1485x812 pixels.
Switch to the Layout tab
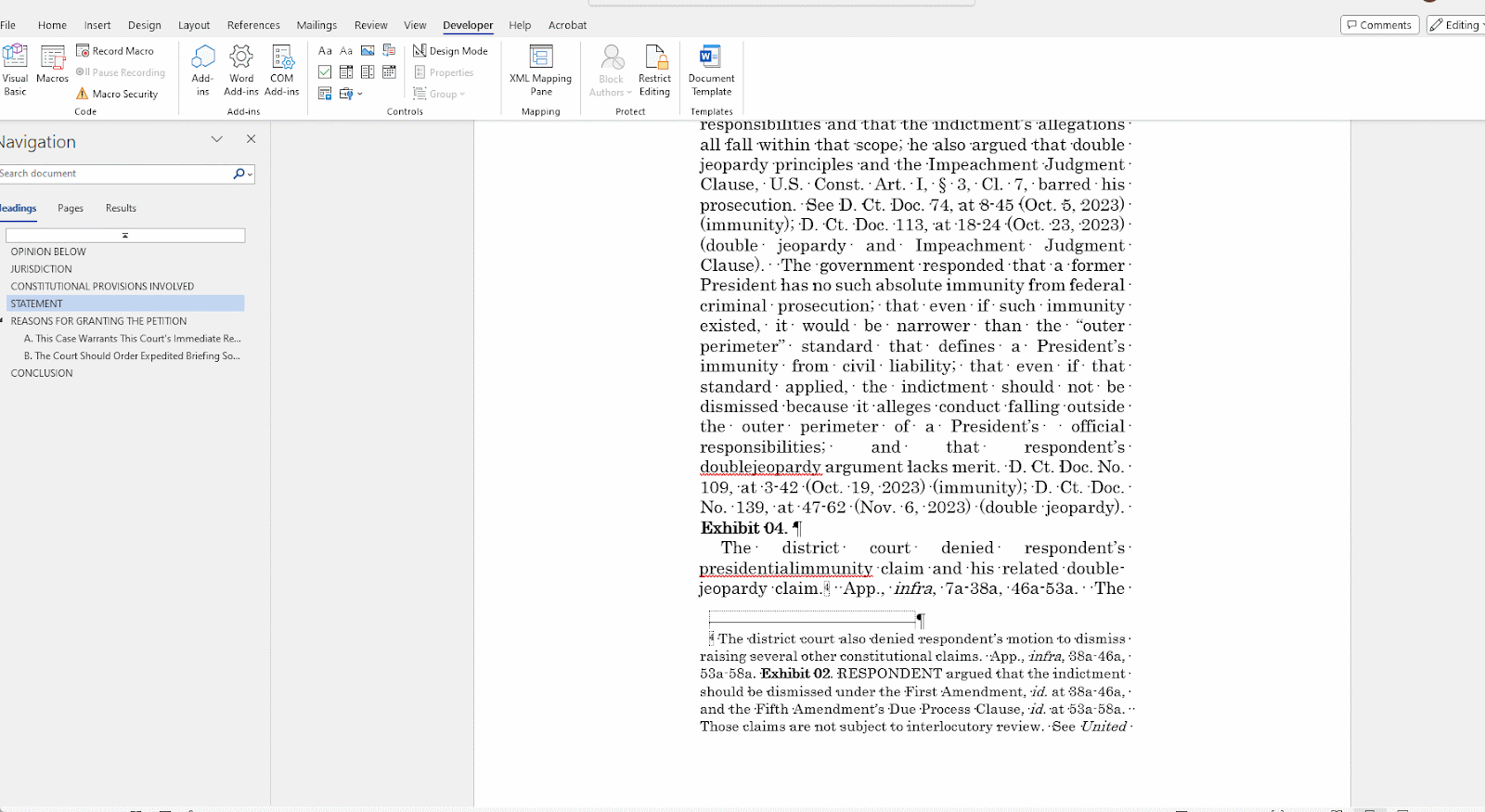coord(194,25)
